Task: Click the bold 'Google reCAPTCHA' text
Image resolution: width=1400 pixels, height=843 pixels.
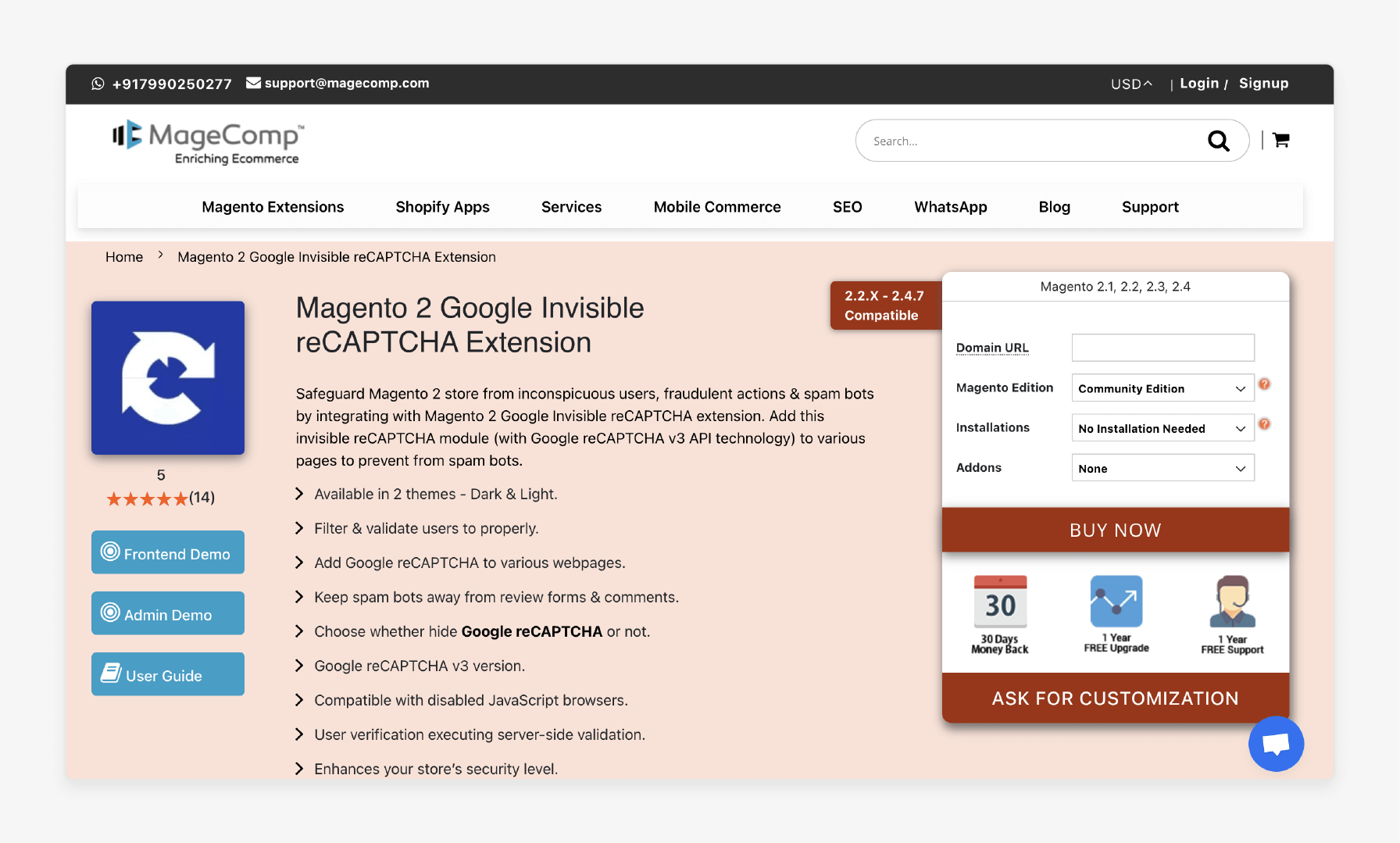Action: point(532,631)
